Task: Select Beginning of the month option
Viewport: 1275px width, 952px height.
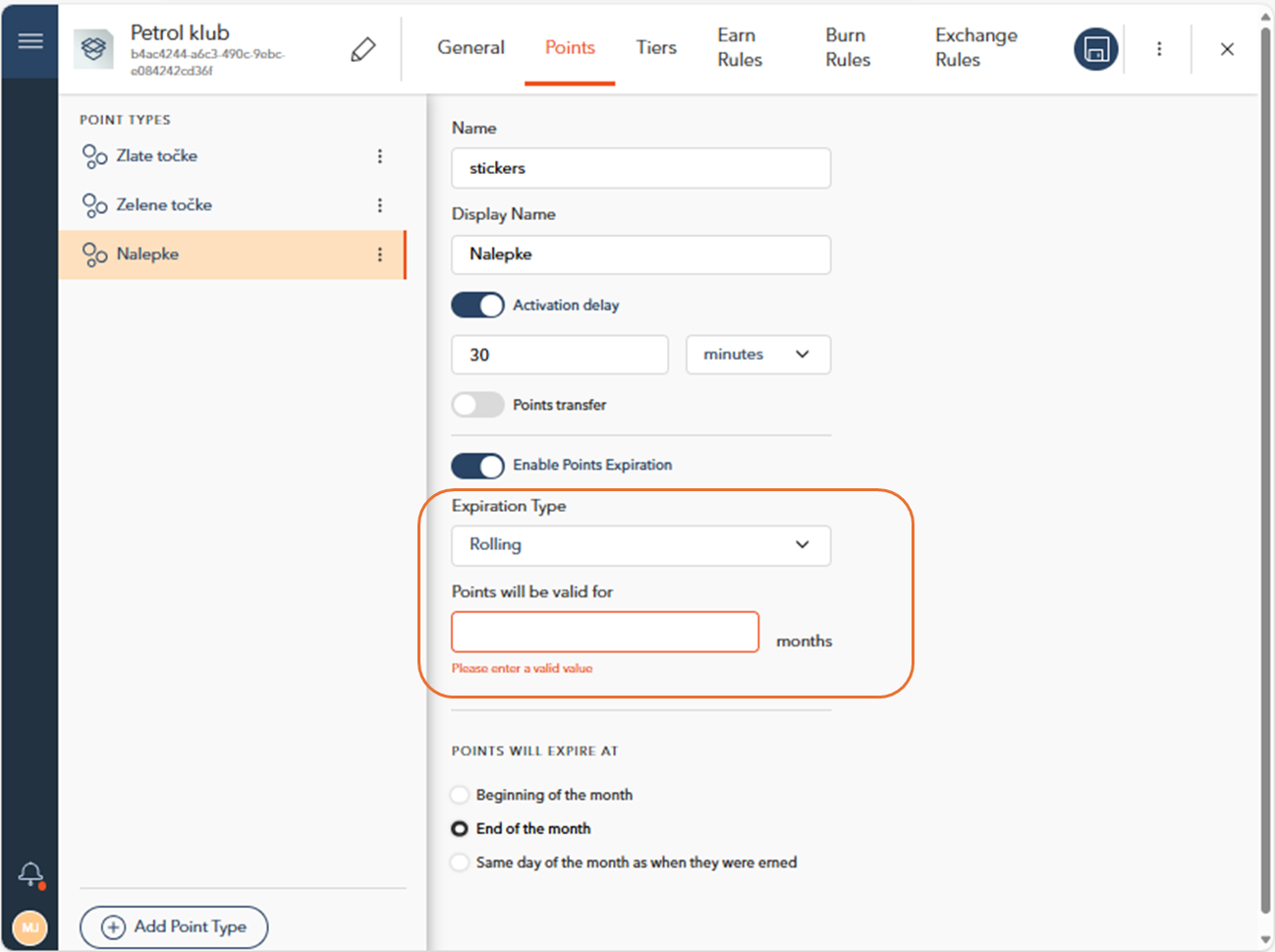Action: click(x=459, y=795)
